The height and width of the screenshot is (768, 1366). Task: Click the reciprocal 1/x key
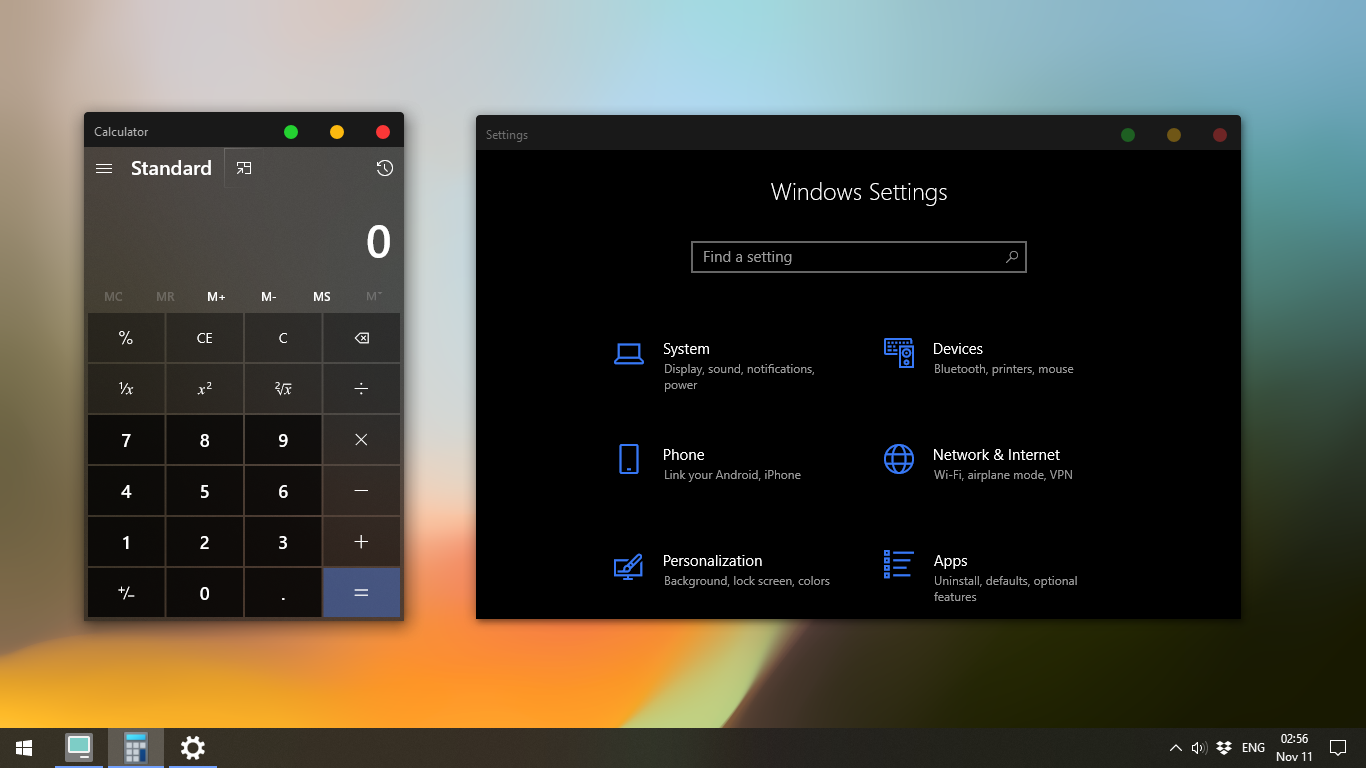click(x=126, y=389)
